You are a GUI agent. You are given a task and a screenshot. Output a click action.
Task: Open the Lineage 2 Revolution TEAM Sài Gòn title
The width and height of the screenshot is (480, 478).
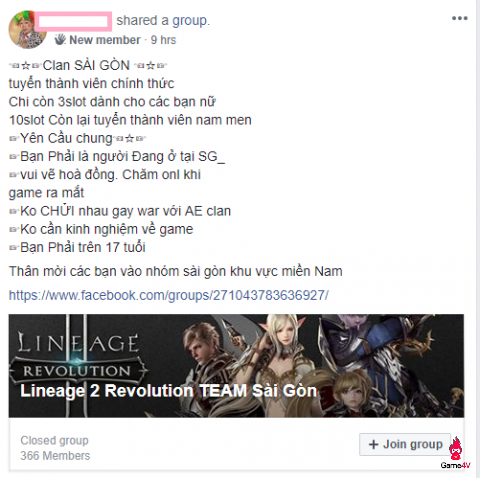coord(168,391)
